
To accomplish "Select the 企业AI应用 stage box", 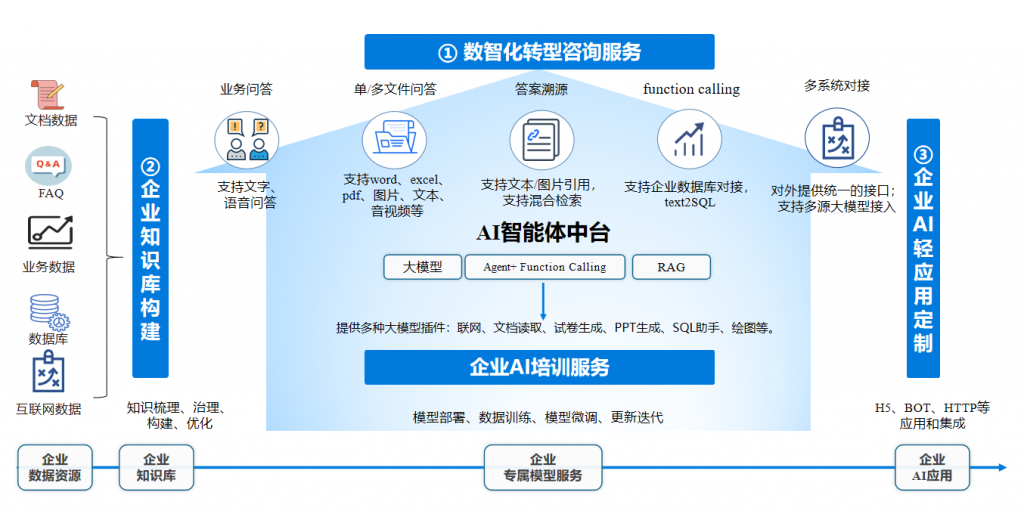I will pyautogui.click(x=932, y=468).
